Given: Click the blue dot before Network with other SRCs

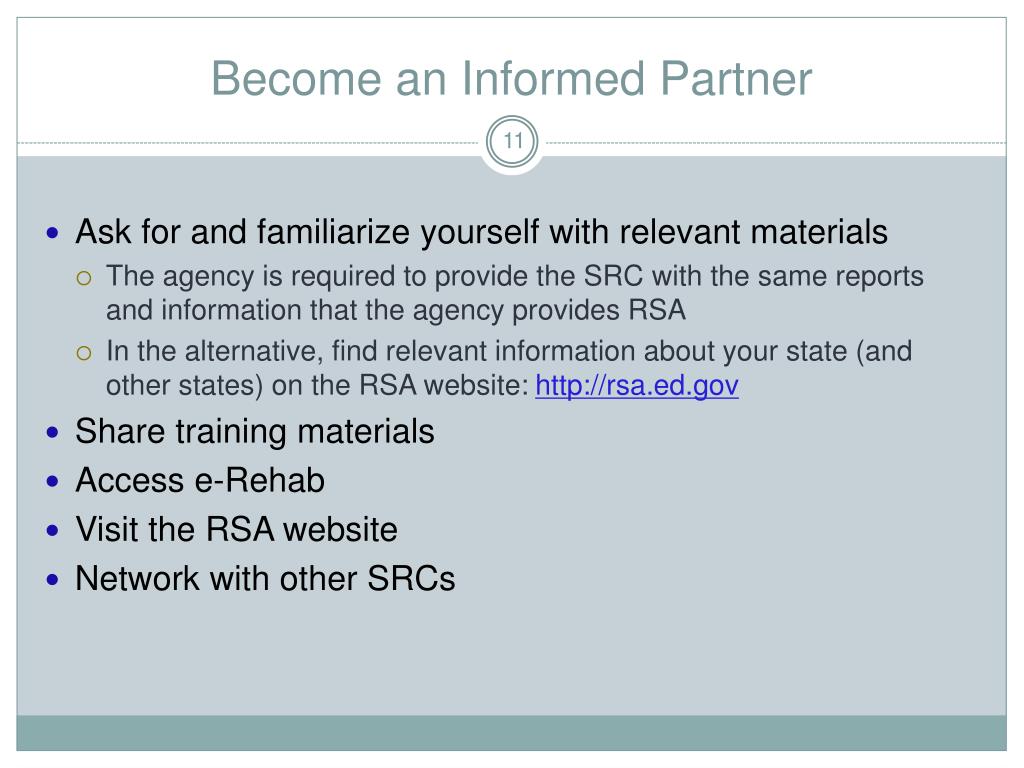Looking at the screenshot, I should (x=53, y=579).
